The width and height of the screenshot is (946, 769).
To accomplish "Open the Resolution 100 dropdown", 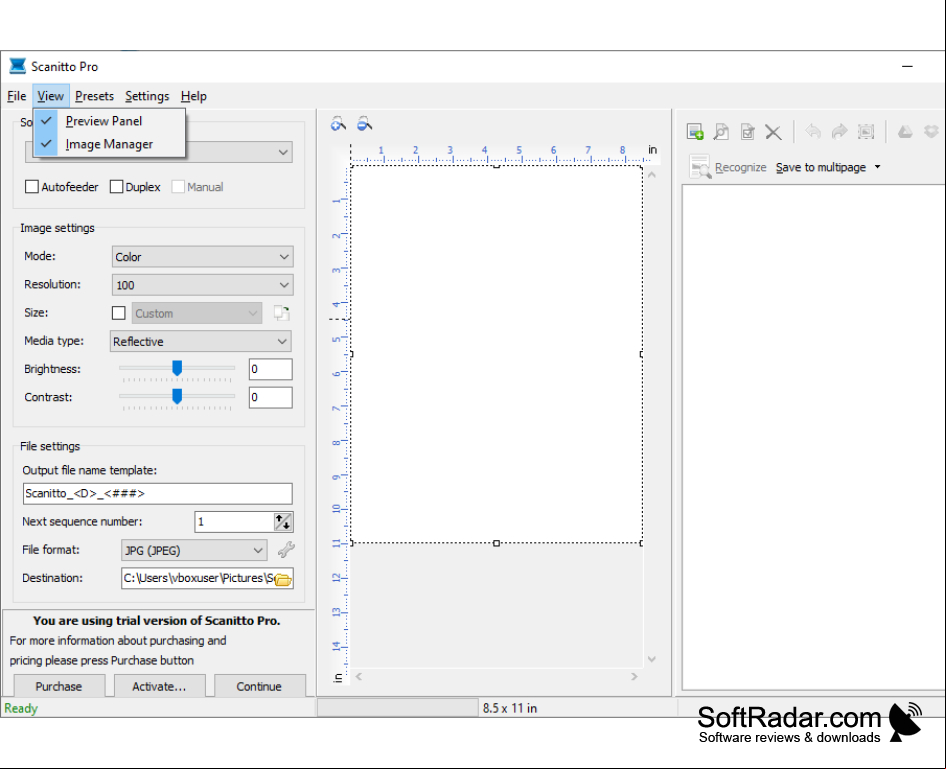I will pos(203,285).
